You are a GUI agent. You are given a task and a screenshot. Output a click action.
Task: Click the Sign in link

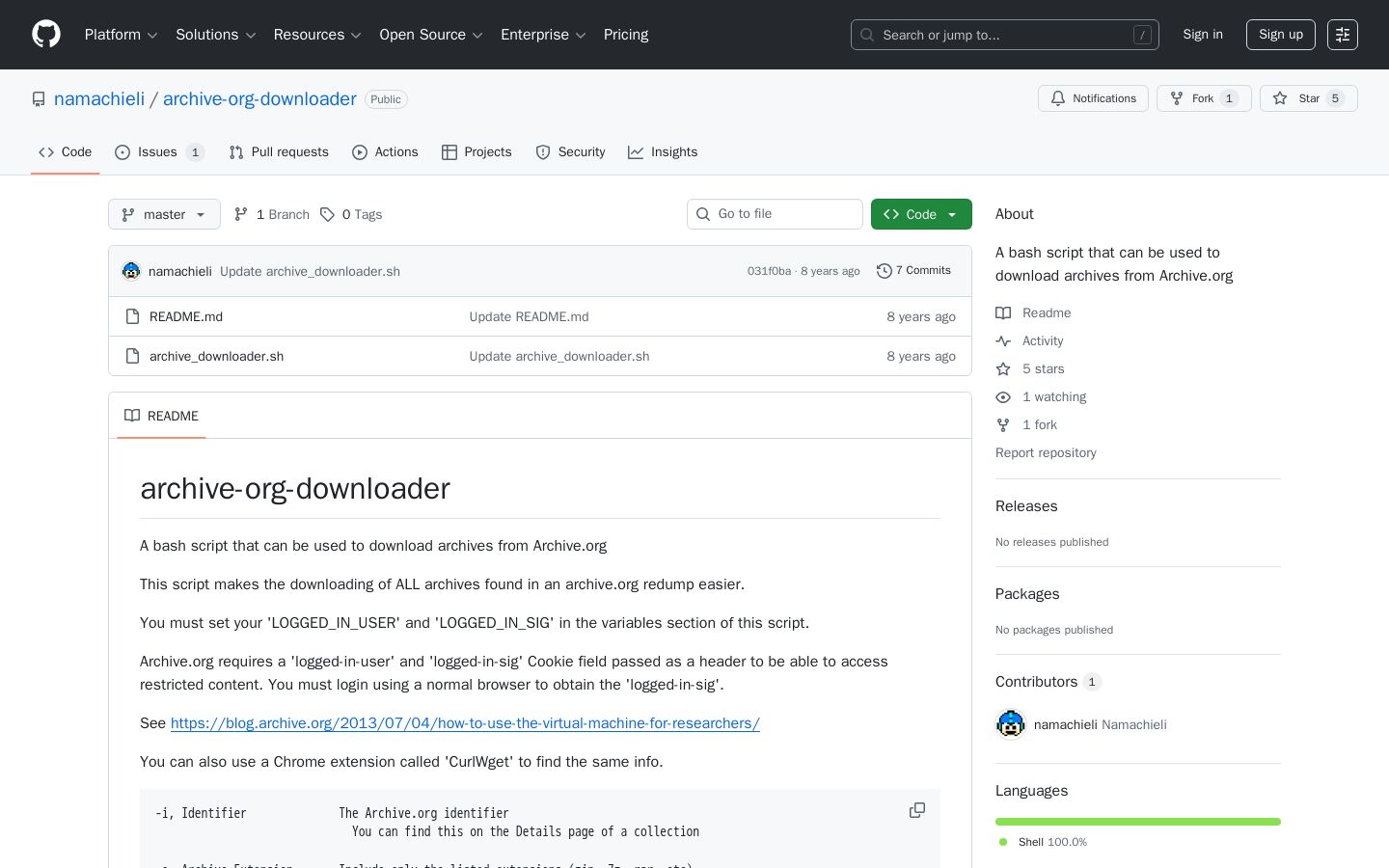point(1203,35)
